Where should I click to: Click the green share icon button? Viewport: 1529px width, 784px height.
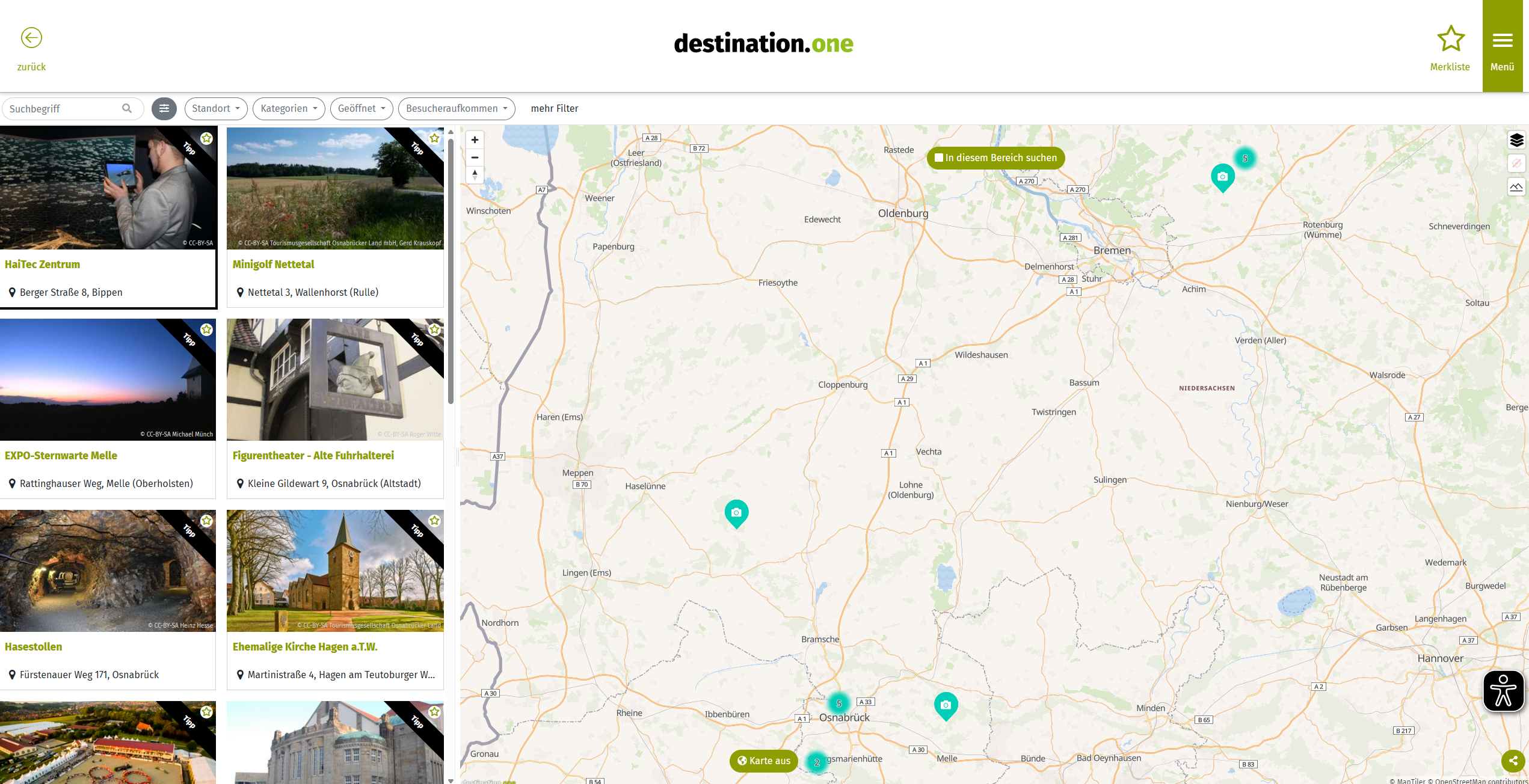[x=1513, y=761]
